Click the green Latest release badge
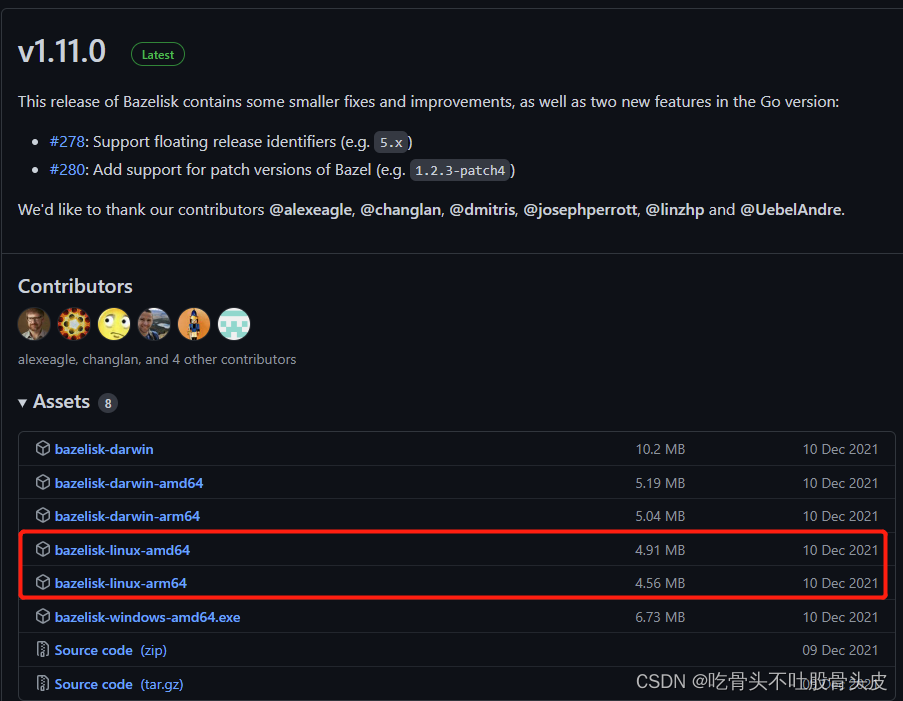903x701 pixels. (x=158, y=55)
